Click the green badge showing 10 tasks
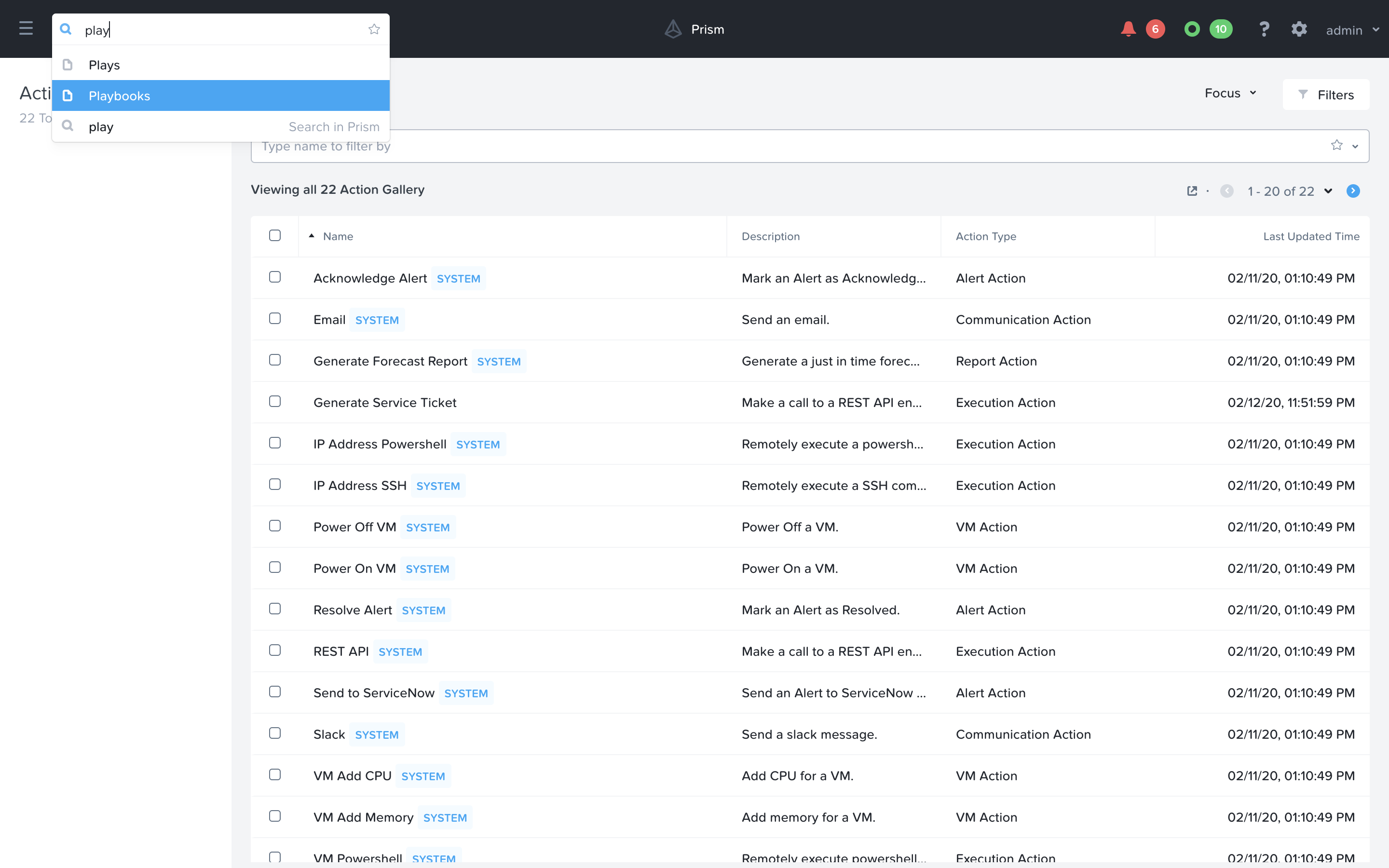The width and height of the screenshot is (1389, 868). (1221, 29)
